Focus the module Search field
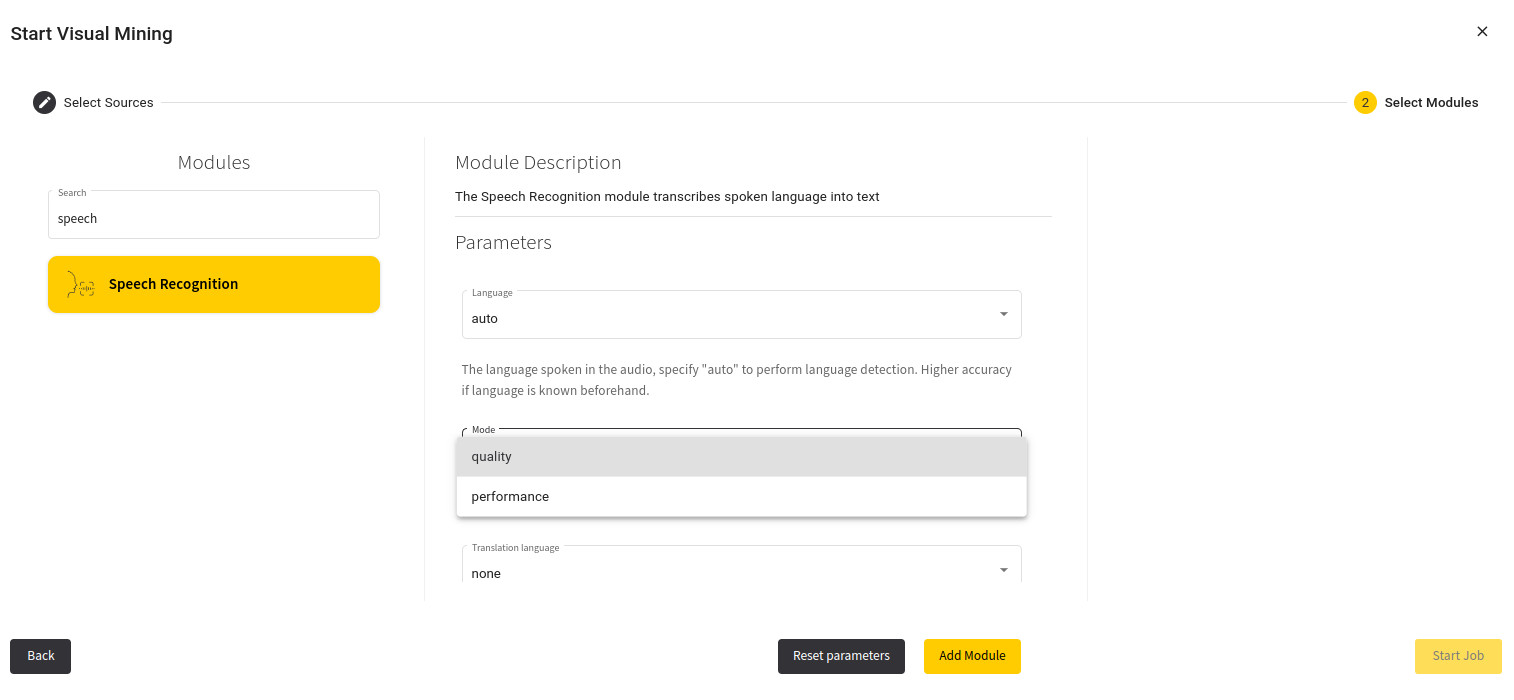 coord(214,215)
